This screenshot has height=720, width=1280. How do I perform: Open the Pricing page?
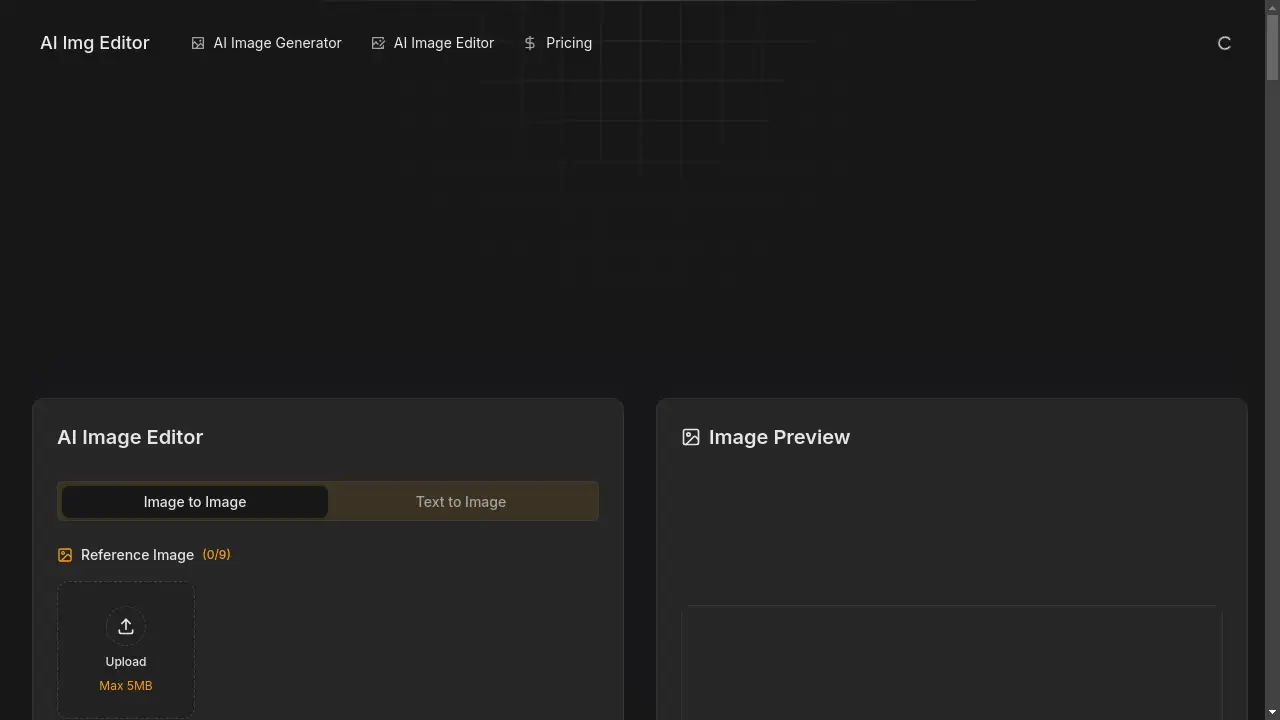(x=569, y=43)
